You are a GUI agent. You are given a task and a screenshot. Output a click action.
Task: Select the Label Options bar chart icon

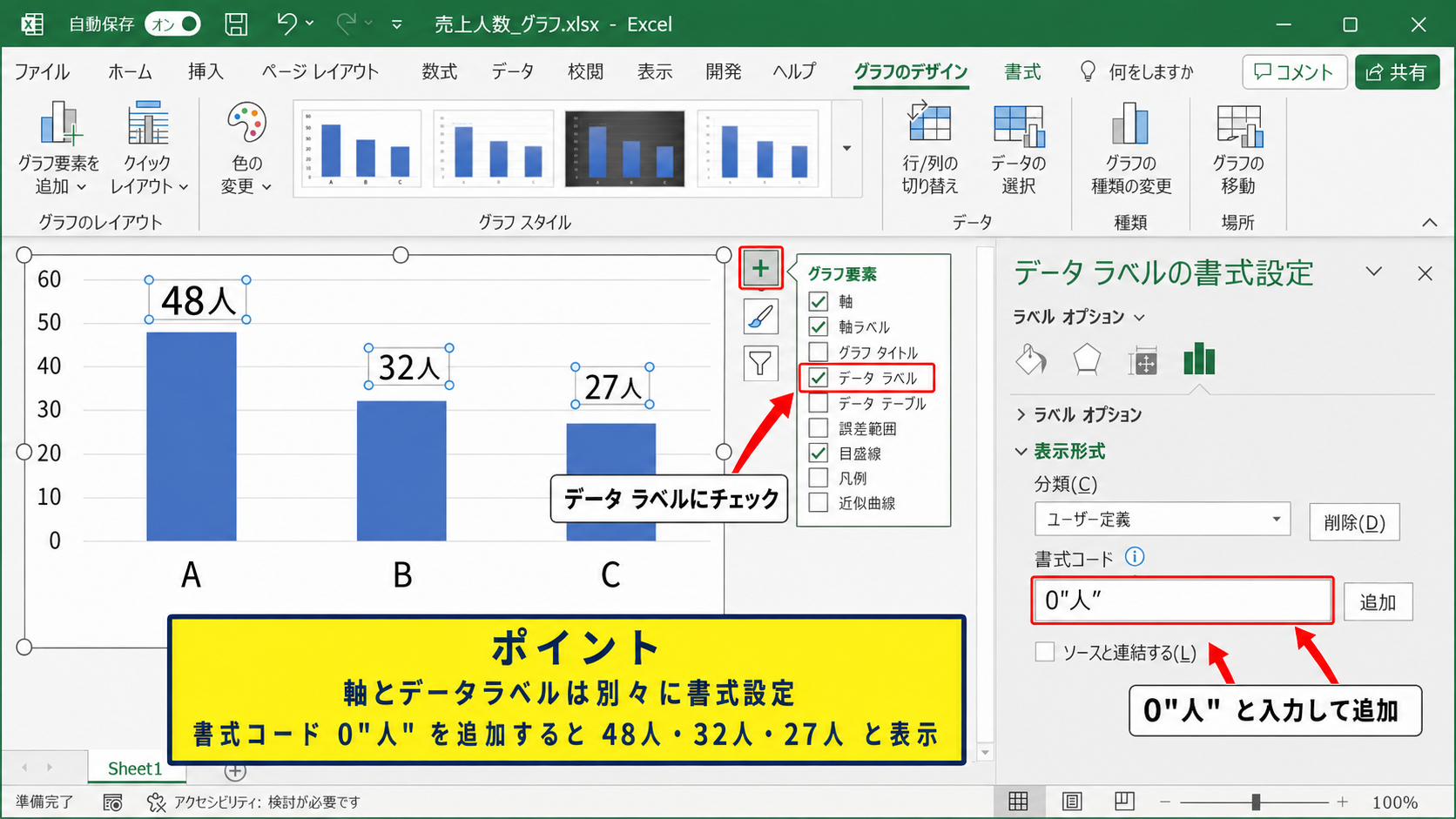point(1199,359)
